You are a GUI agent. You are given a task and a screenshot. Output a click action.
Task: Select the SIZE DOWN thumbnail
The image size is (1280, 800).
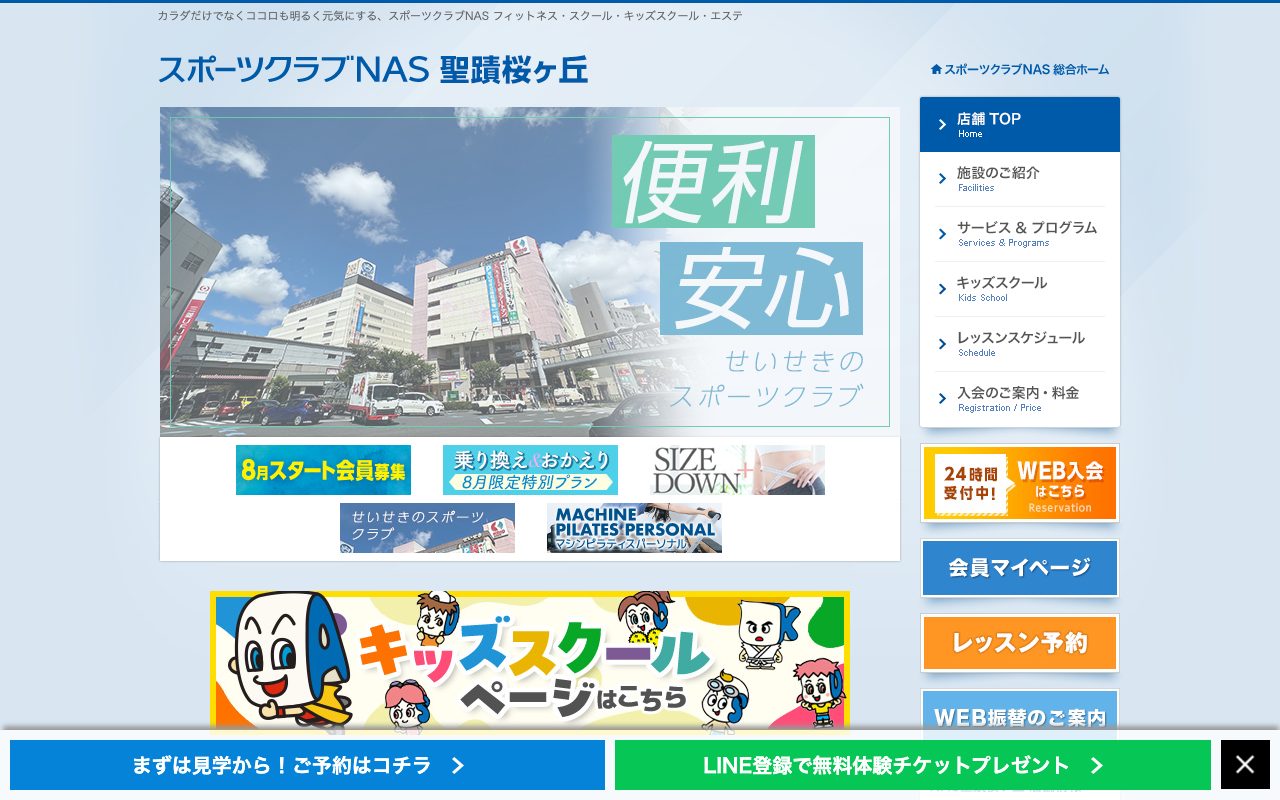click(737, 470)
